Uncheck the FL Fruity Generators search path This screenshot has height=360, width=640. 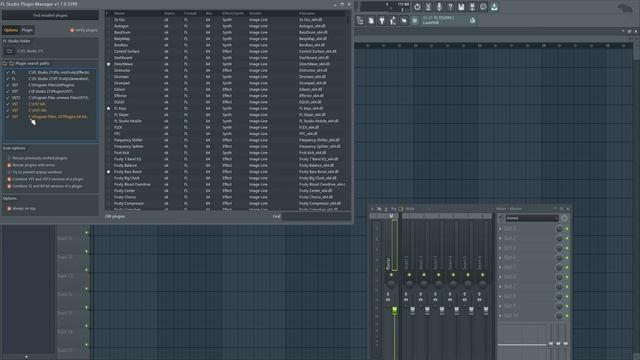click(x=8, y=79)
